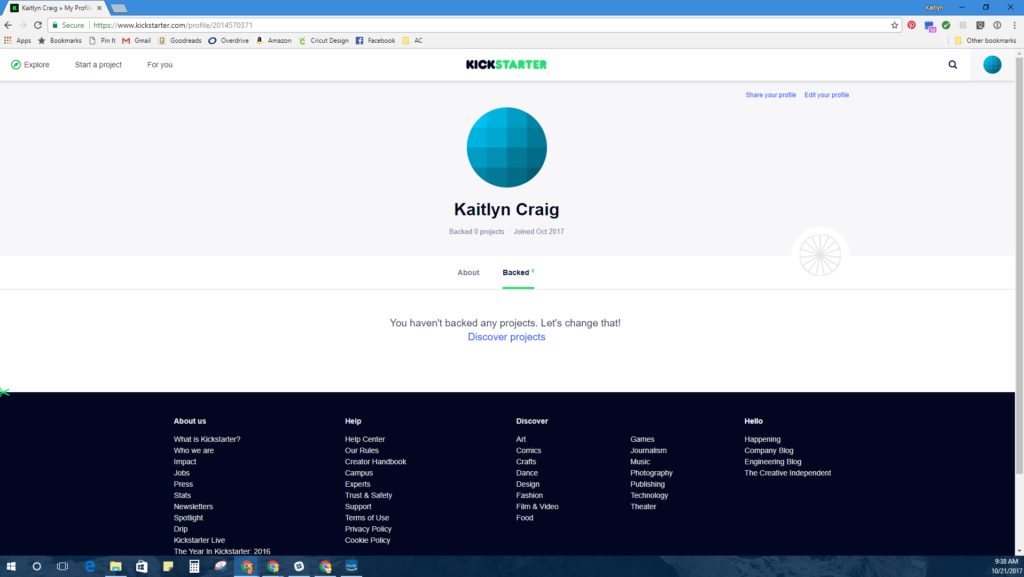Open the Company Blog footer link
Screen dimensions: 1024x577
[x=769, y=450]
